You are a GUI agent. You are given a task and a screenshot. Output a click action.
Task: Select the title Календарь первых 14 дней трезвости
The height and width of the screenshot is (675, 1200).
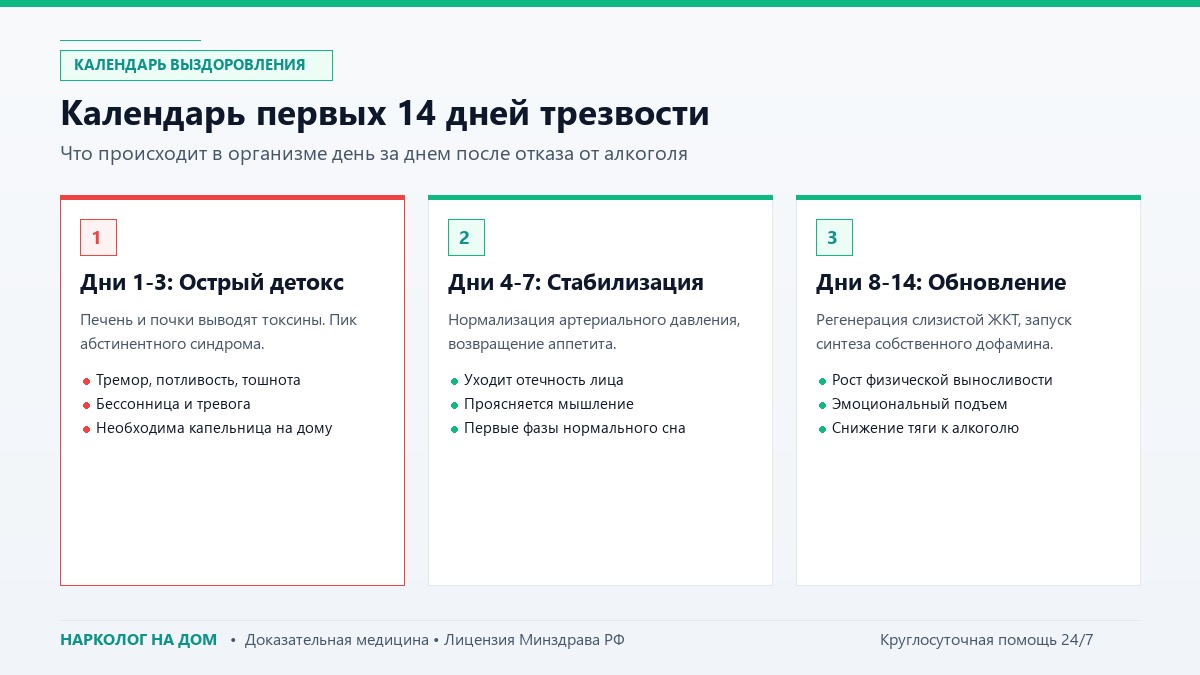coord(385,113)
